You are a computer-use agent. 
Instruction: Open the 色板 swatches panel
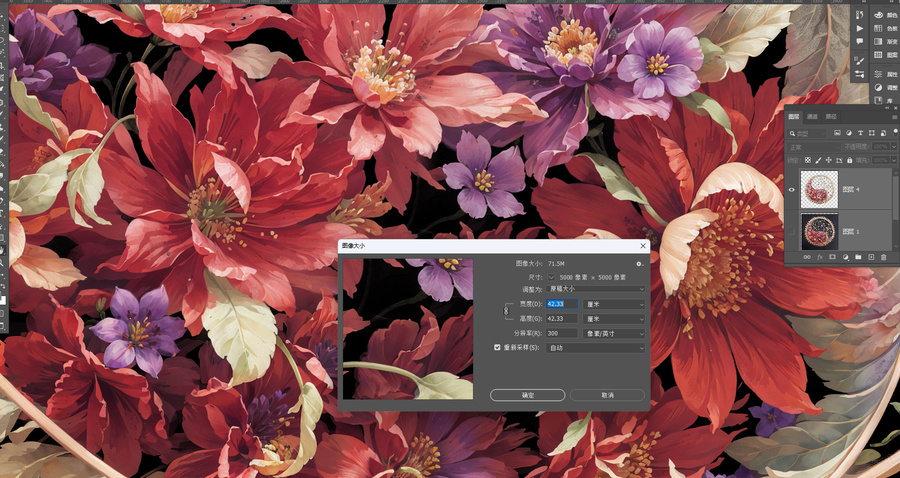click(x=885, y=29)
